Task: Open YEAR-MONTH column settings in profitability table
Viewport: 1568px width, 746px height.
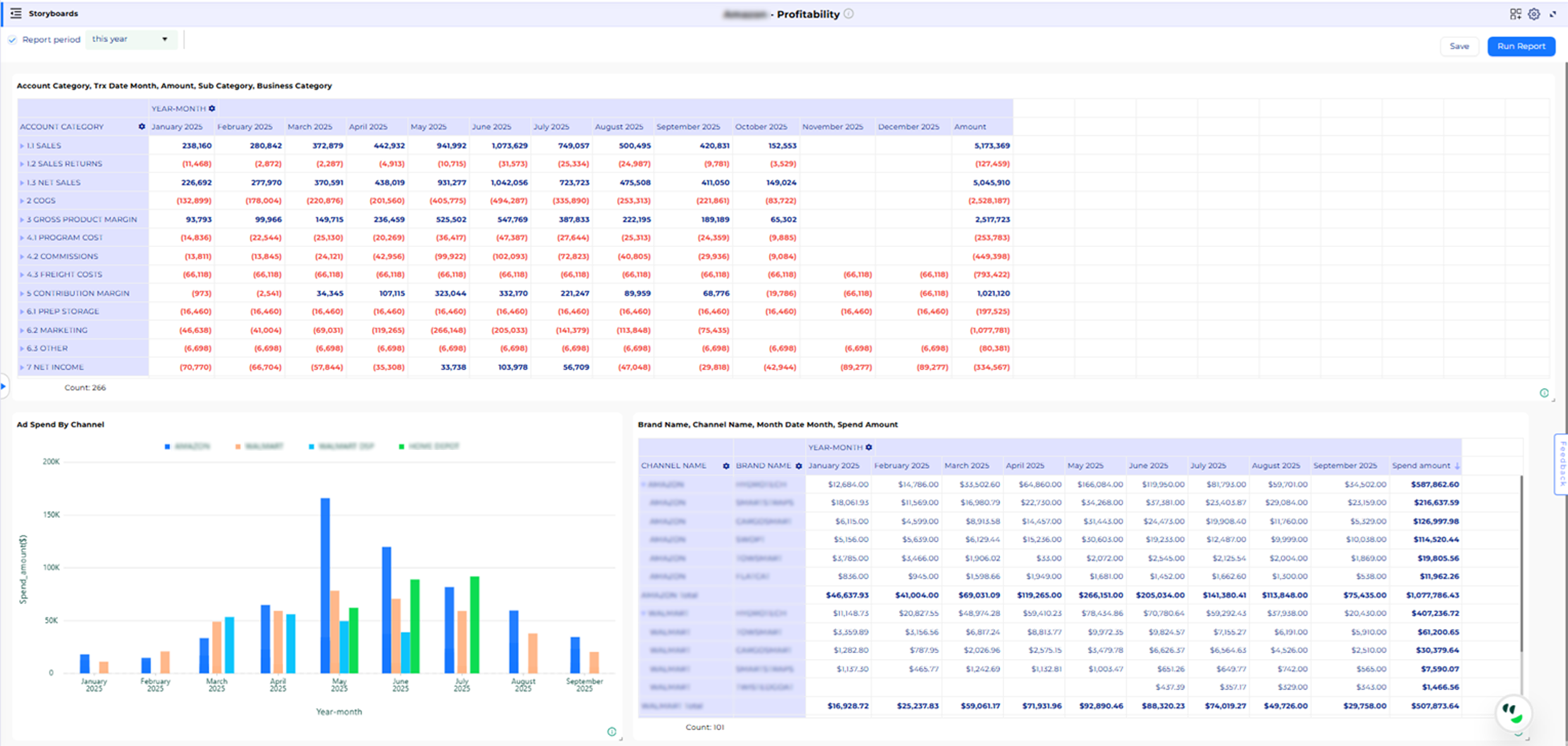Action: 212,108
